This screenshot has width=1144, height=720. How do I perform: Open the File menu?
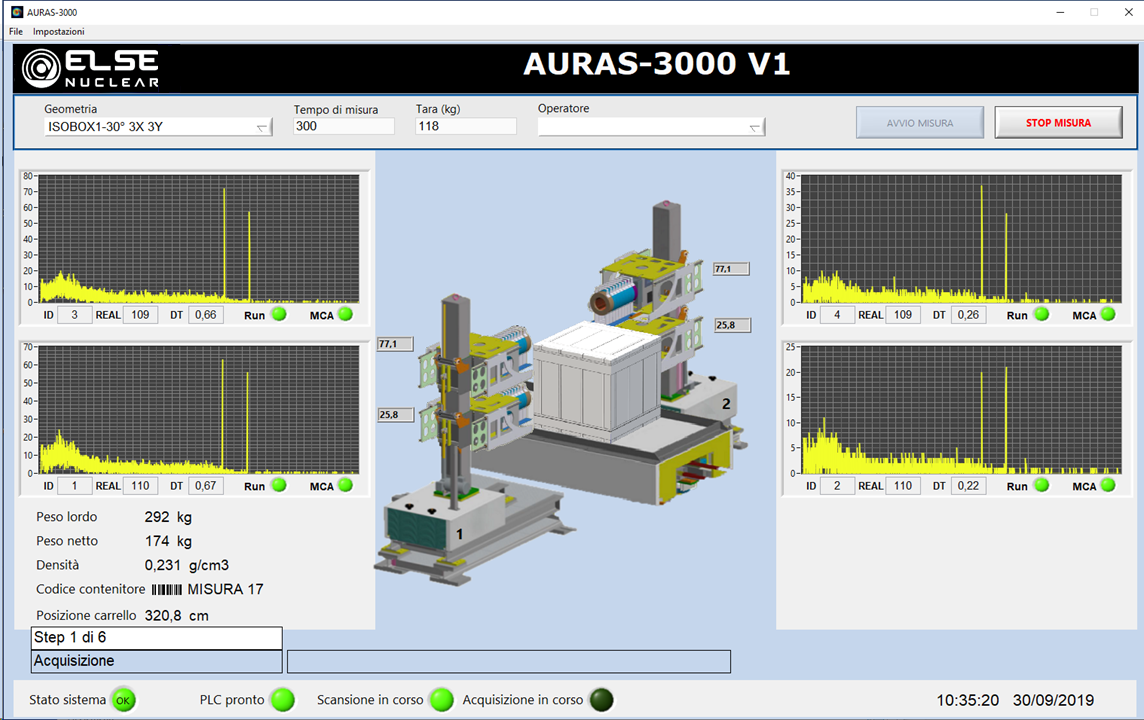(16, 32)
